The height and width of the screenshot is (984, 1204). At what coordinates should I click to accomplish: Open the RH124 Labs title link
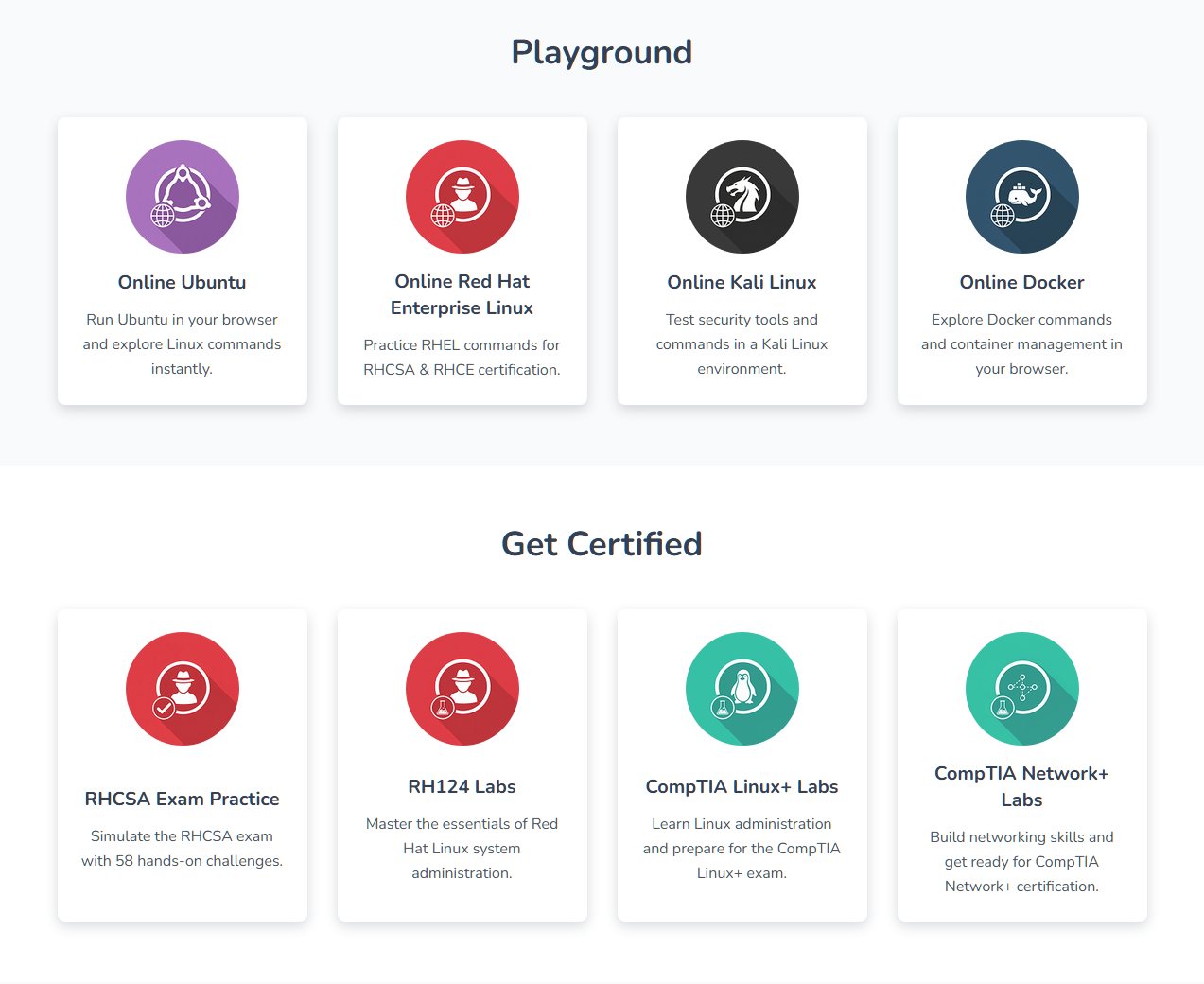coord(462,786)
